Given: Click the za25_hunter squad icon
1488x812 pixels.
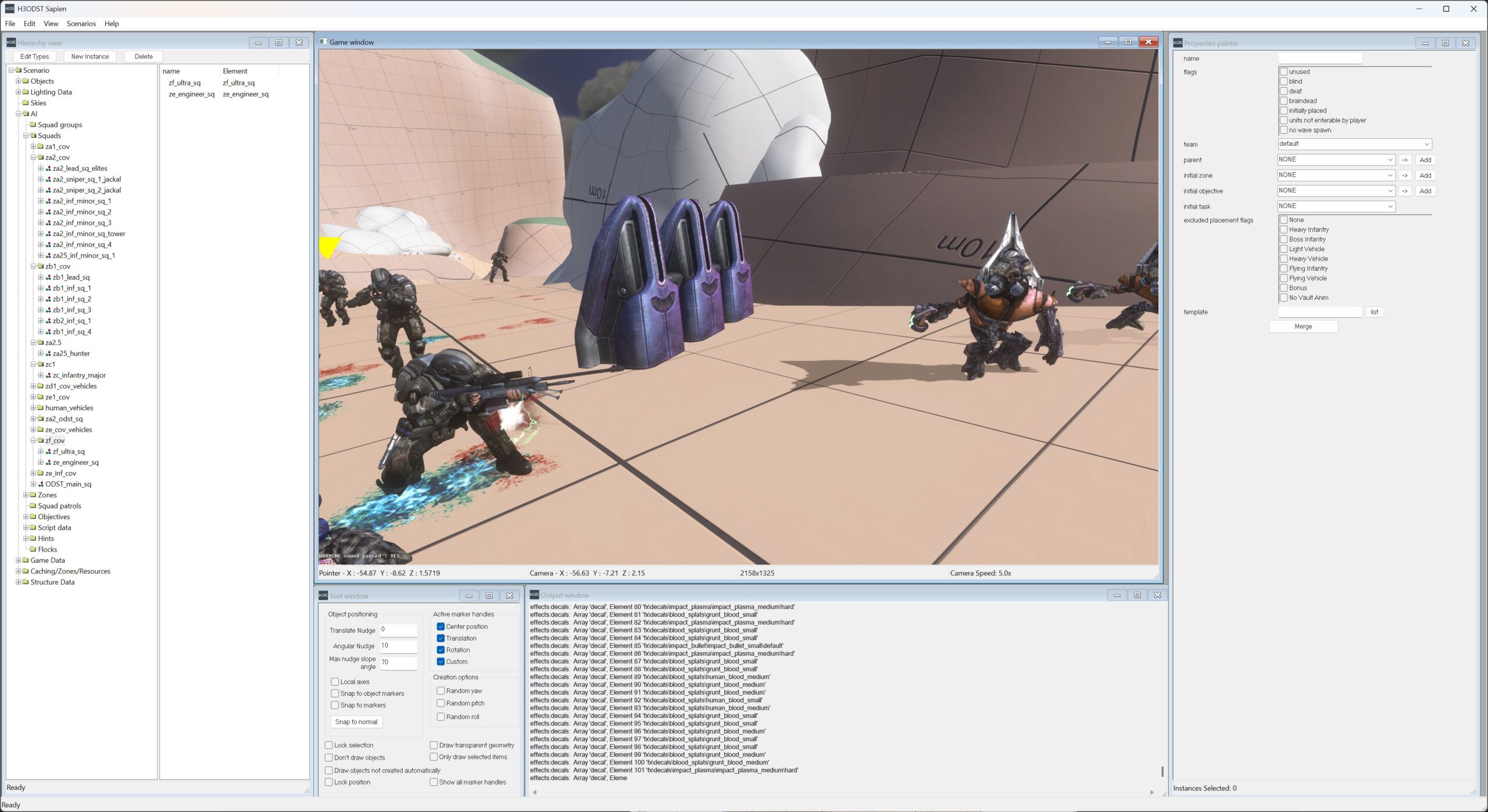Looking at the screenshot, I should click(x=48, y=353).
